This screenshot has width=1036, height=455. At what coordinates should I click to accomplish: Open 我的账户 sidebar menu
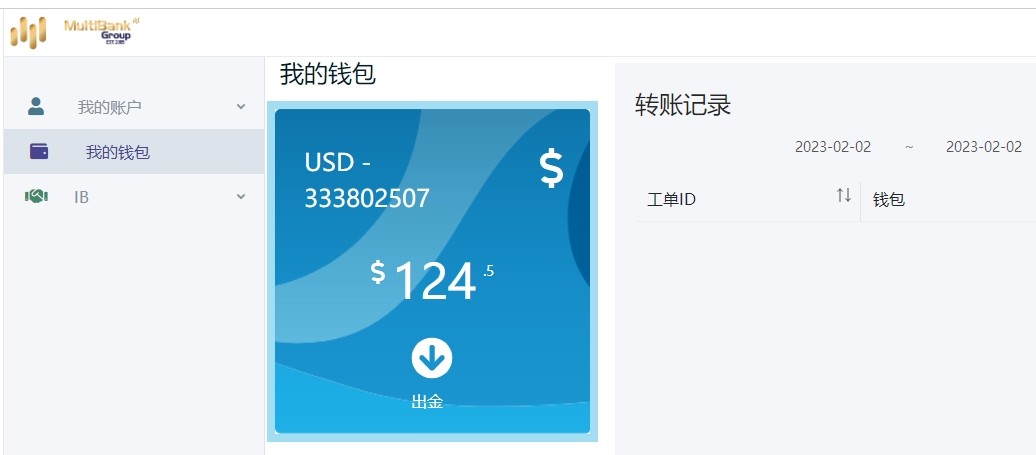pos(134,107)
